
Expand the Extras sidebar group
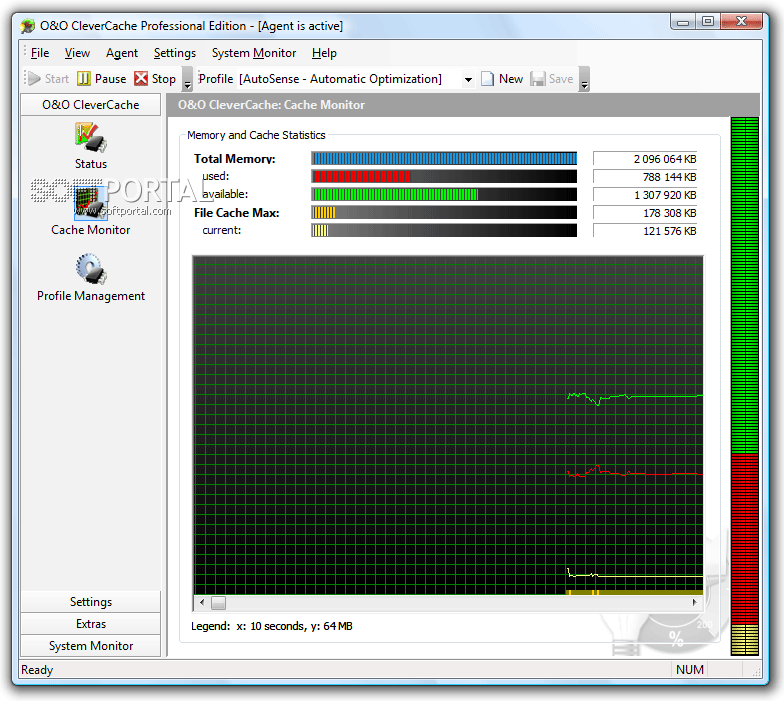point(90,624)
